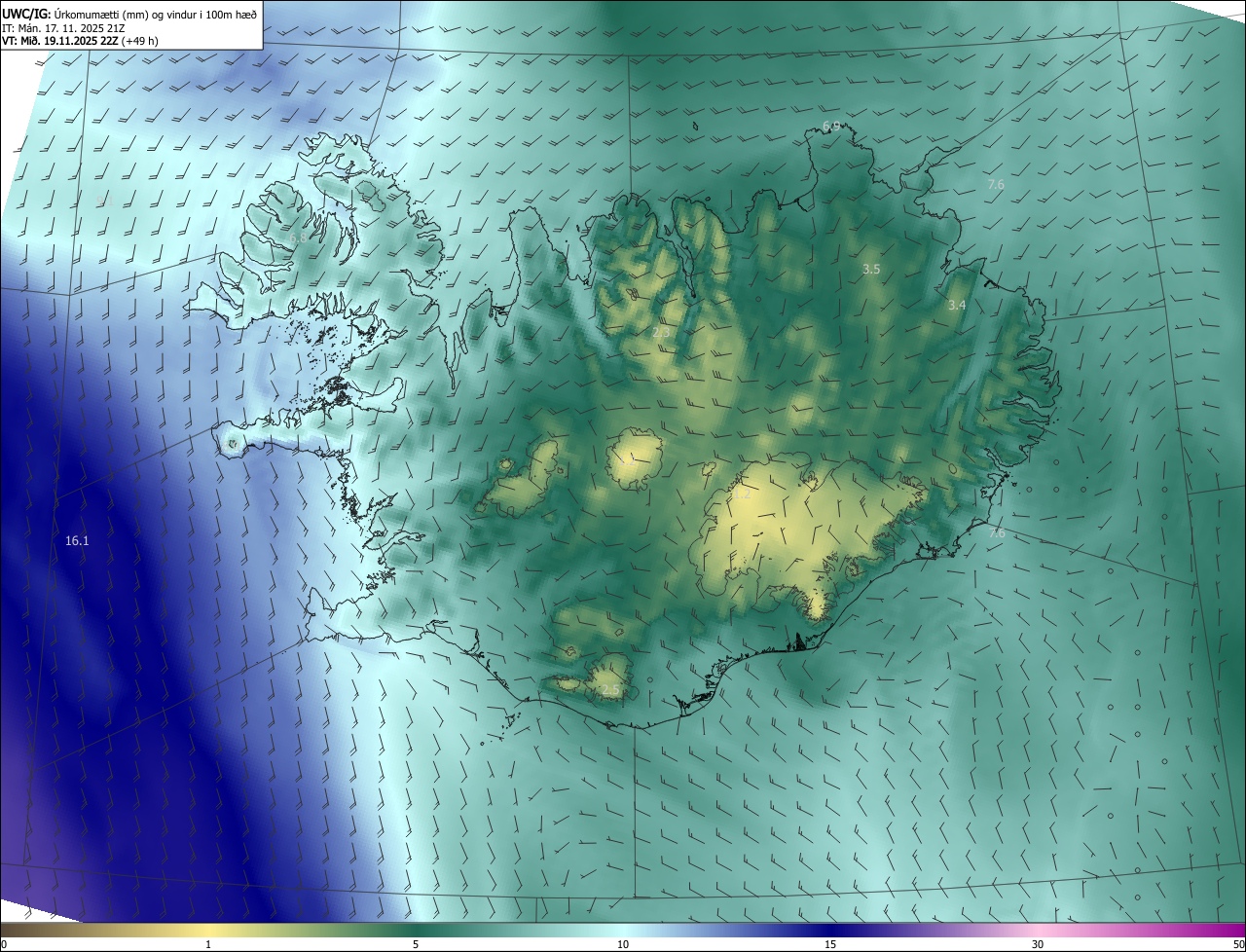Click the 30 tick label on the color scale
The width and height of the screenshot is (1246, 952).
(1038, 944)
